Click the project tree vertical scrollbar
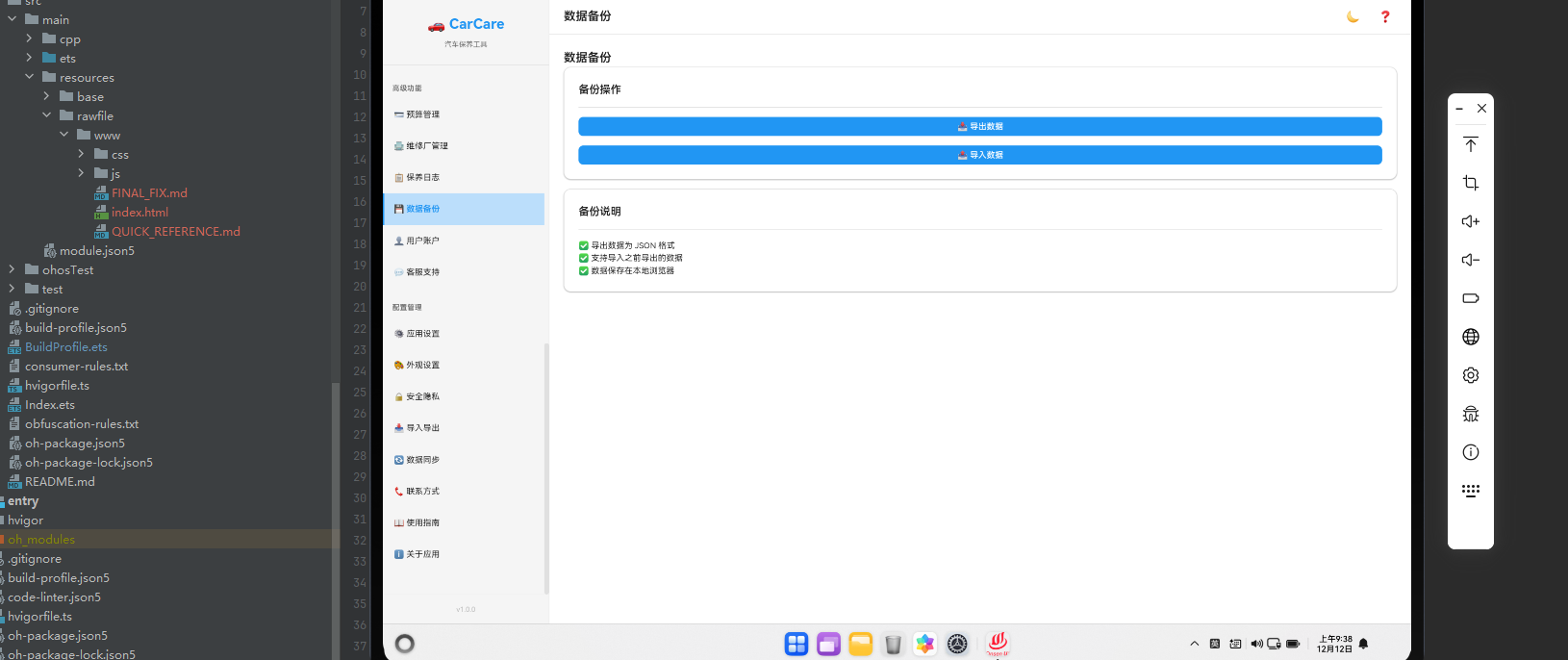 (x=336, y=520)
